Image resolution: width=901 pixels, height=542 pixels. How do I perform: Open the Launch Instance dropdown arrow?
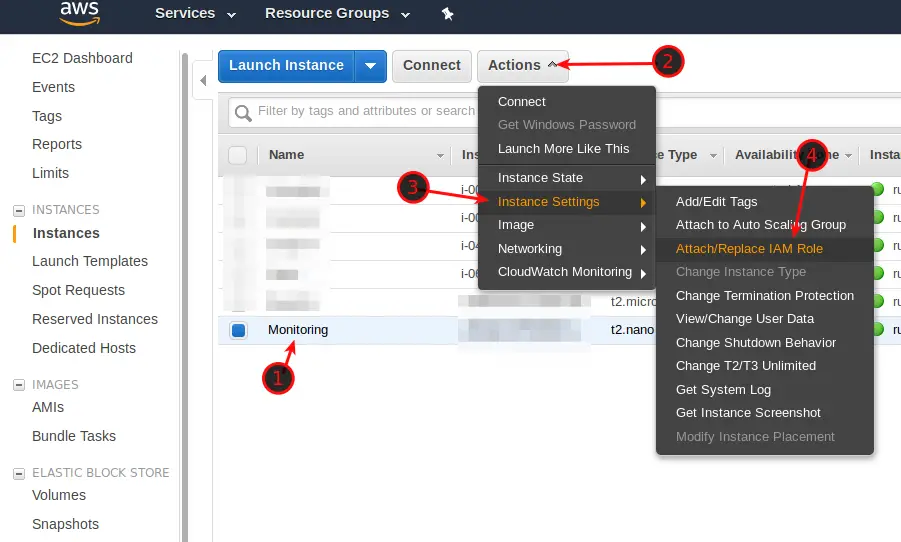pyautogui.click(x=371, y=66)
